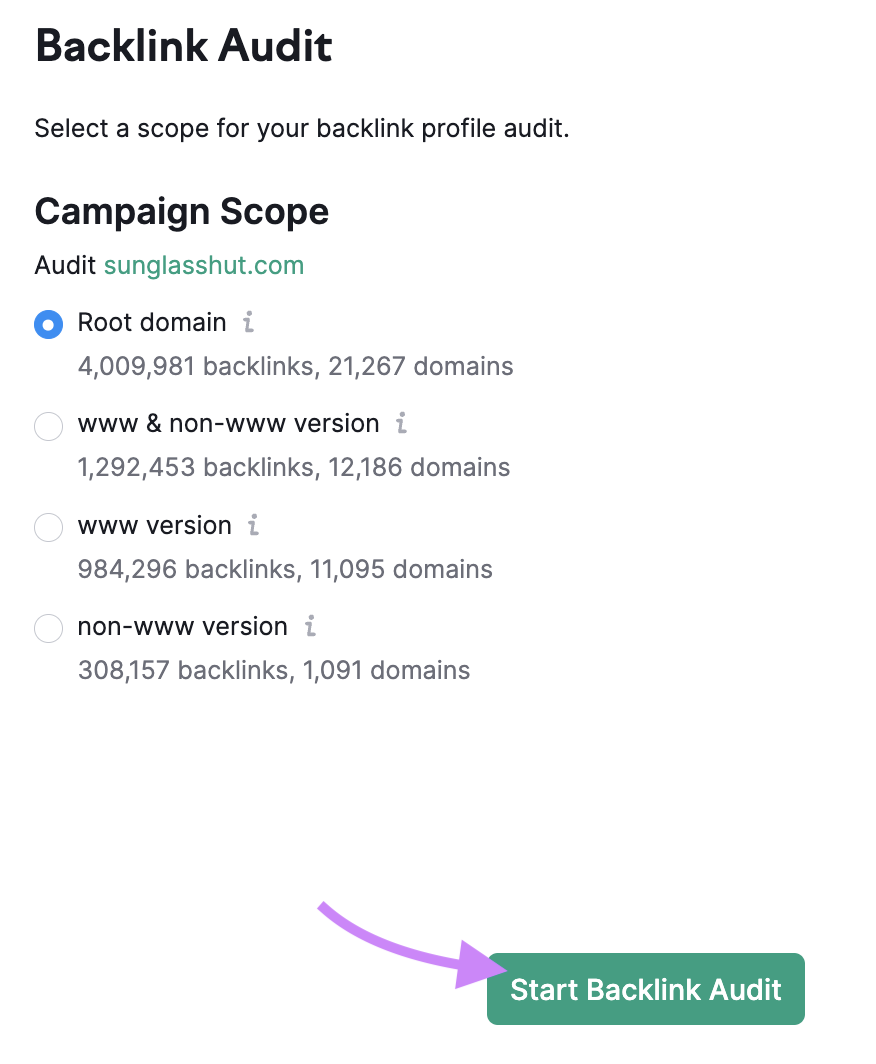Click the 1,292,453 backlinks count text
The image size is (876, 1064).
click(x=195, y=468)
